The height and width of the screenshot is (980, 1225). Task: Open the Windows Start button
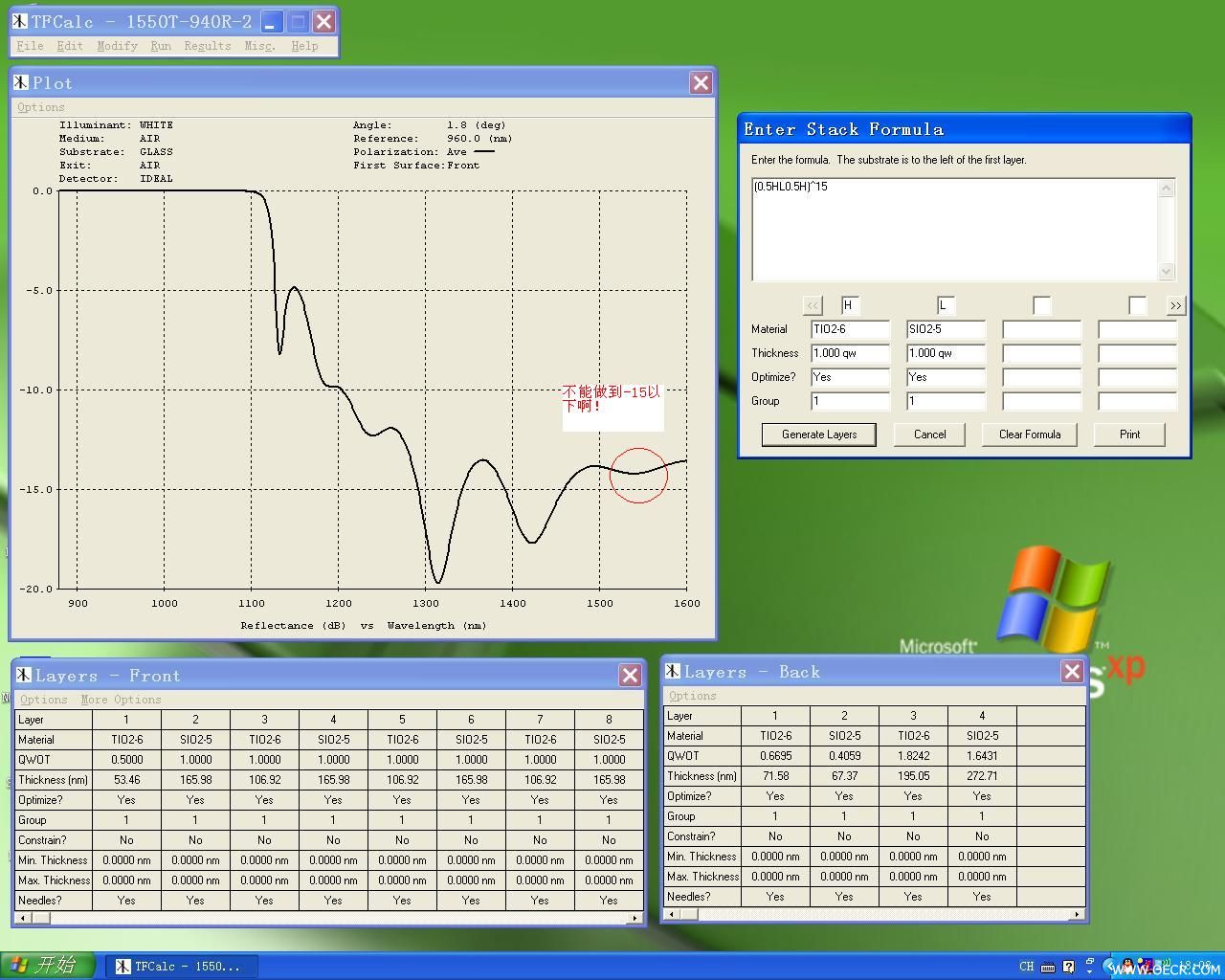tap(48, 965)
